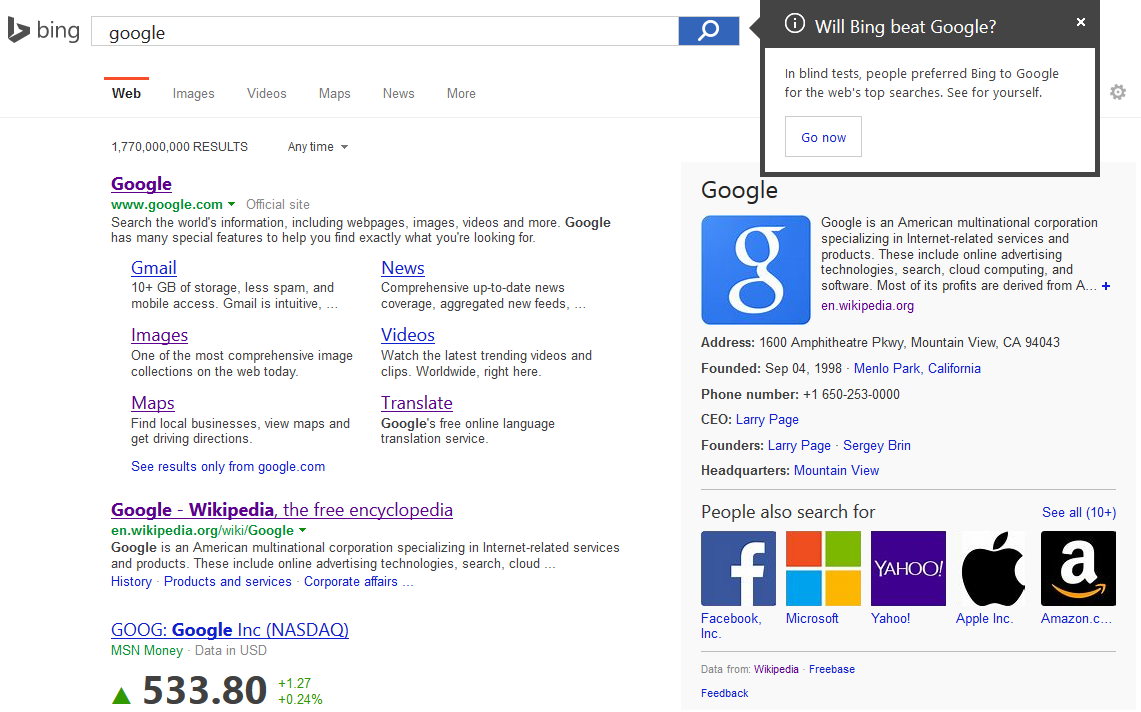Select the Amazon logo thumbnail

click(1078, 568)
